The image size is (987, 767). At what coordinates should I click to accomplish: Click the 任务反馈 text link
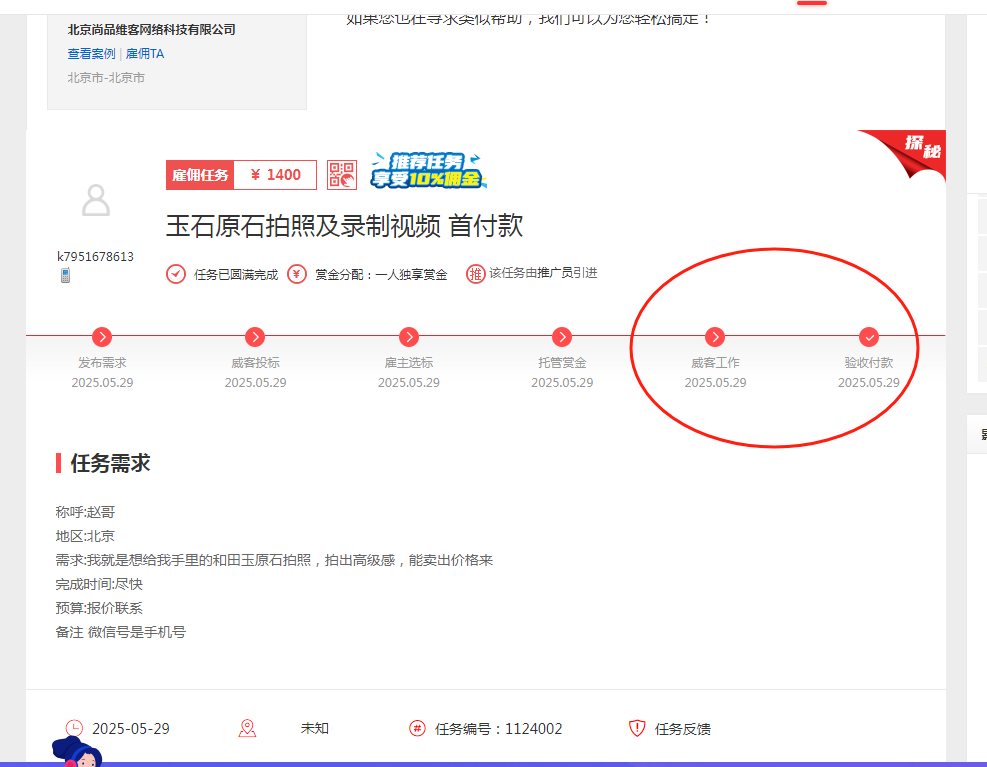click(683, 729)
